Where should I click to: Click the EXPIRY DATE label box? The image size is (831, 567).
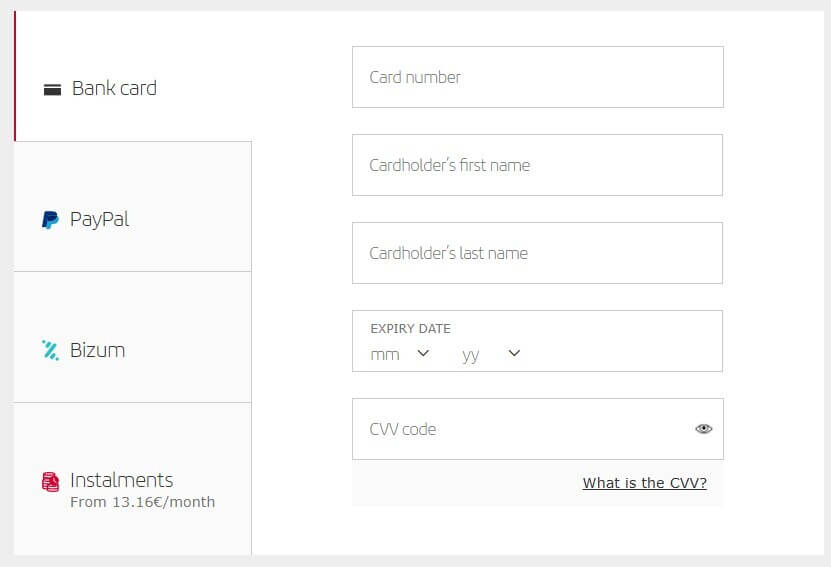[x=537, y=341]
